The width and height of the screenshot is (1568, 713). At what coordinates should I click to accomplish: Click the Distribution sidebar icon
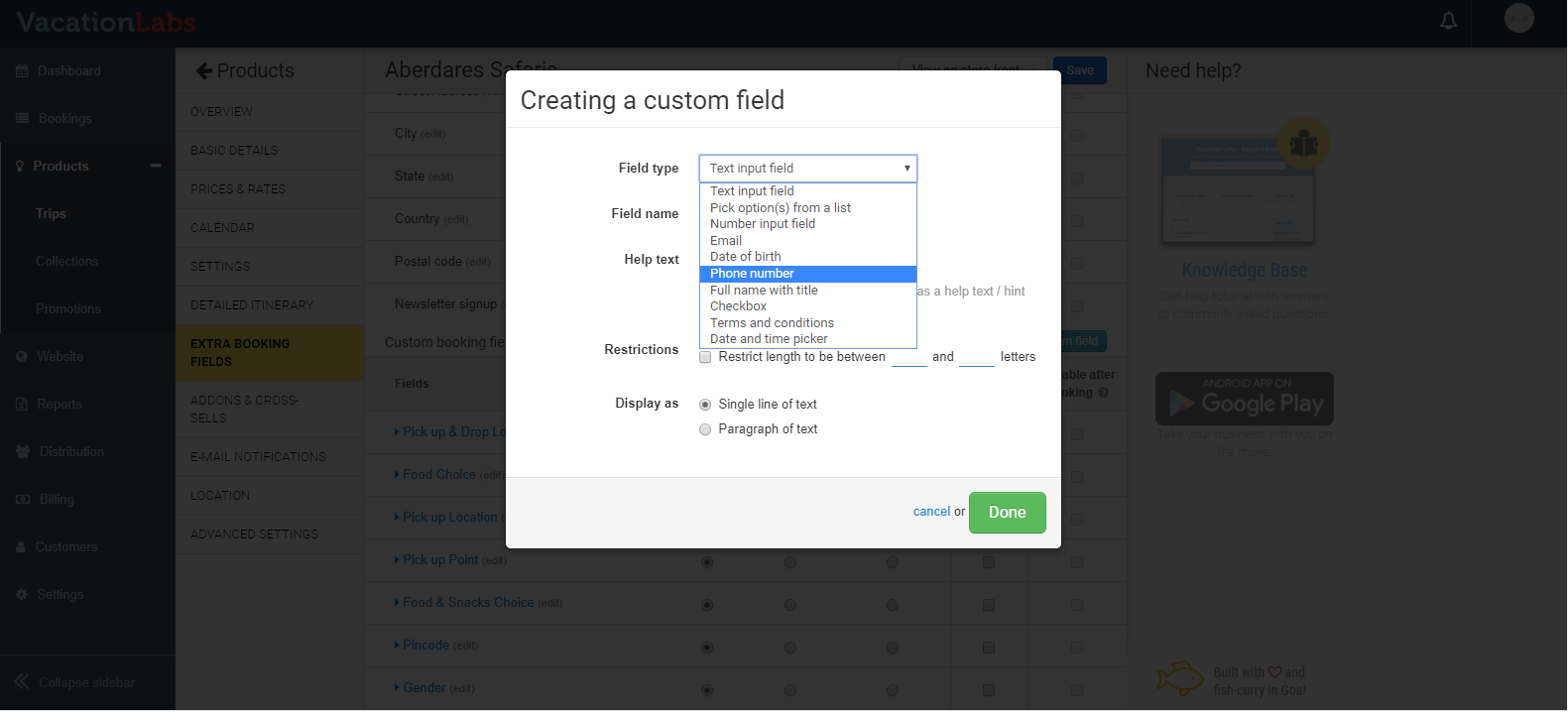click(x=22, y=452)
